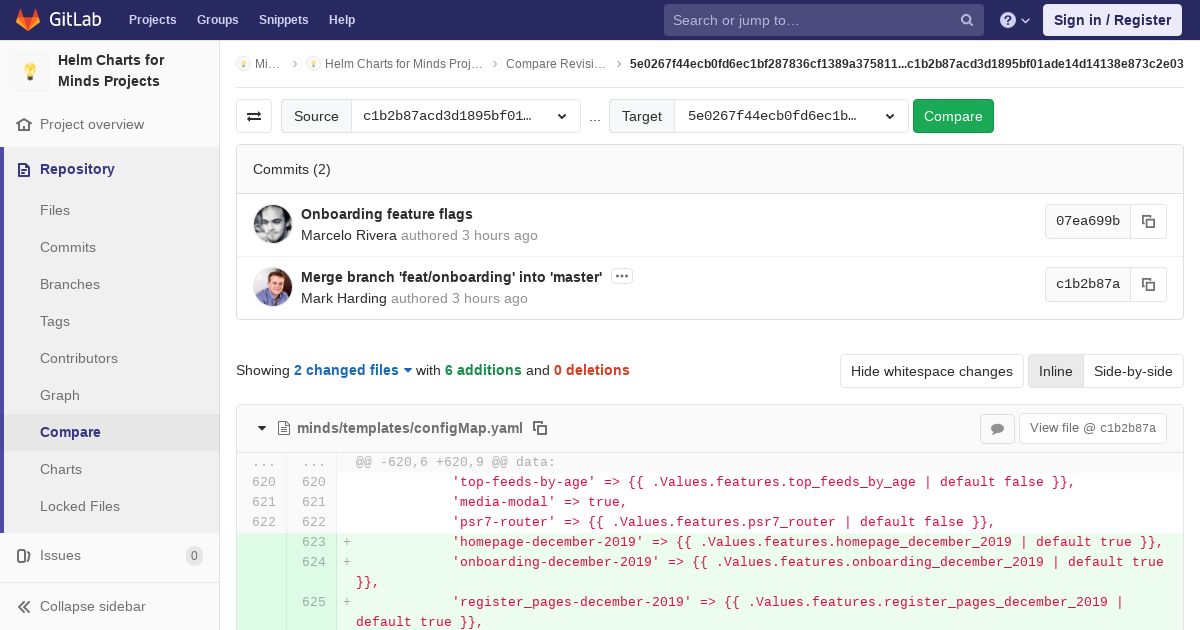
Task: Copy commit SHA 07ea699b
Action: click(1148, 222)
